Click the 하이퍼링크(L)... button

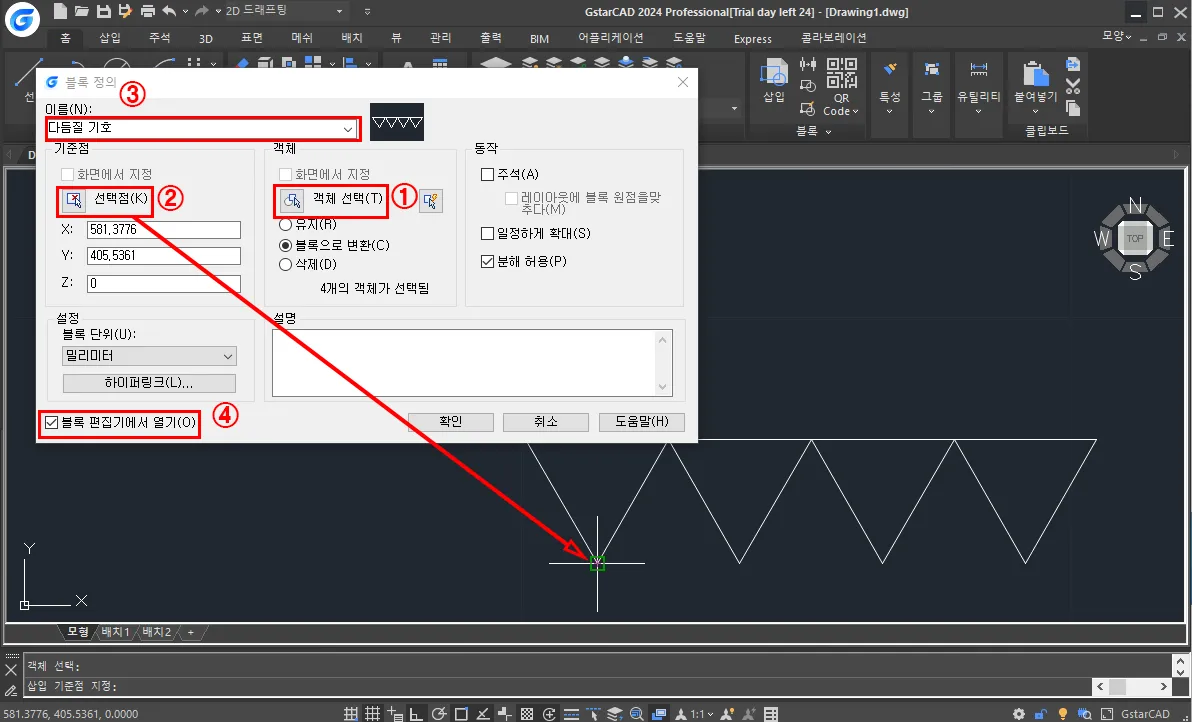pos(149,382)
